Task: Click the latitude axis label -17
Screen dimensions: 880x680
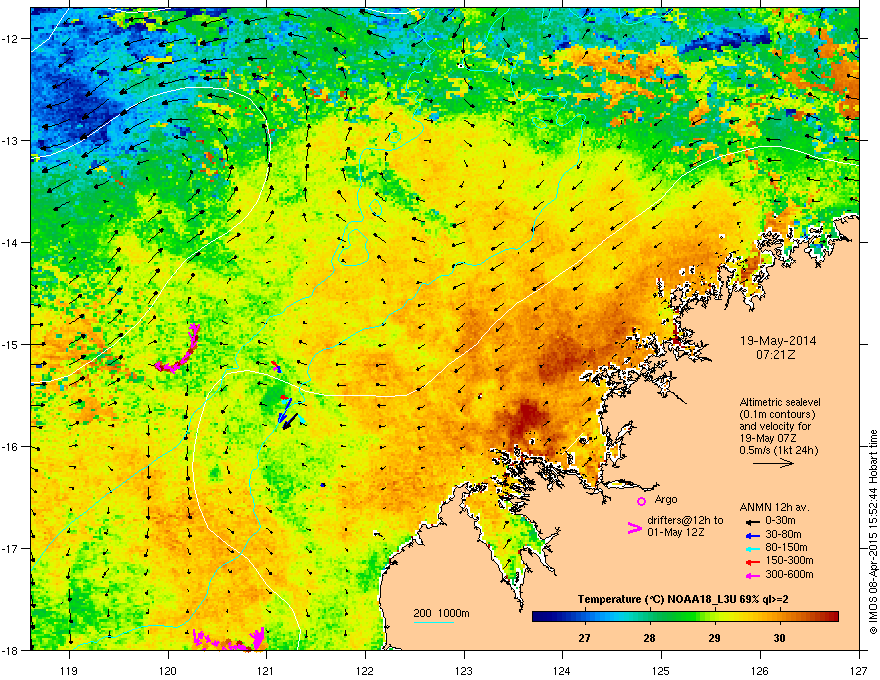Action: click(x=11, y=548)
